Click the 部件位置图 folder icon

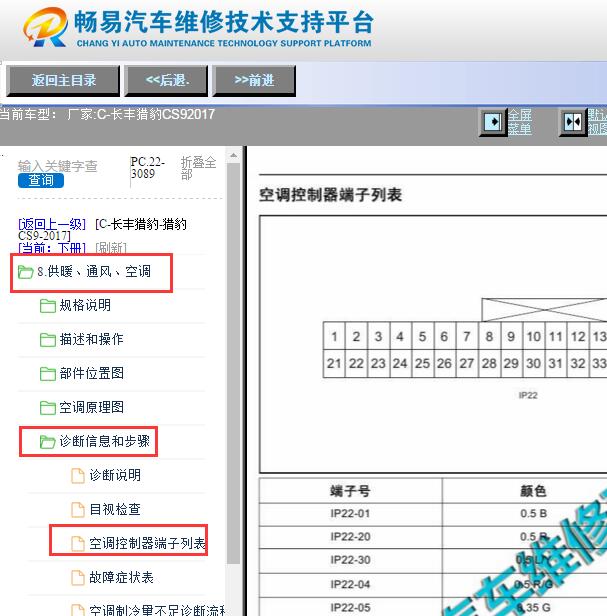pos(48,374)
